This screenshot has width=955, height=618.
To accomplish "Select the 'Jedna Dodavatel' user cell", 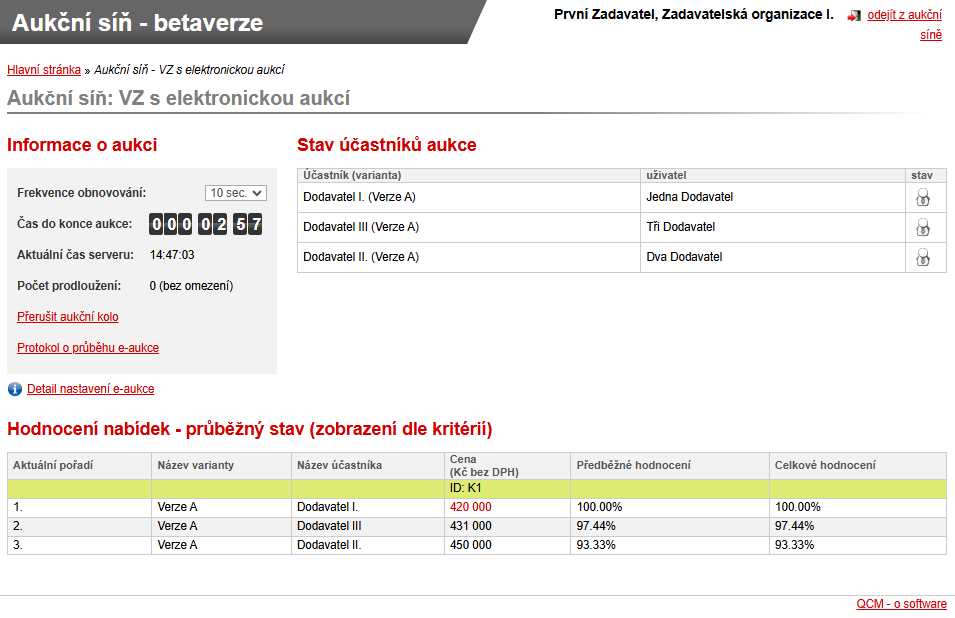I will (690, 198).
